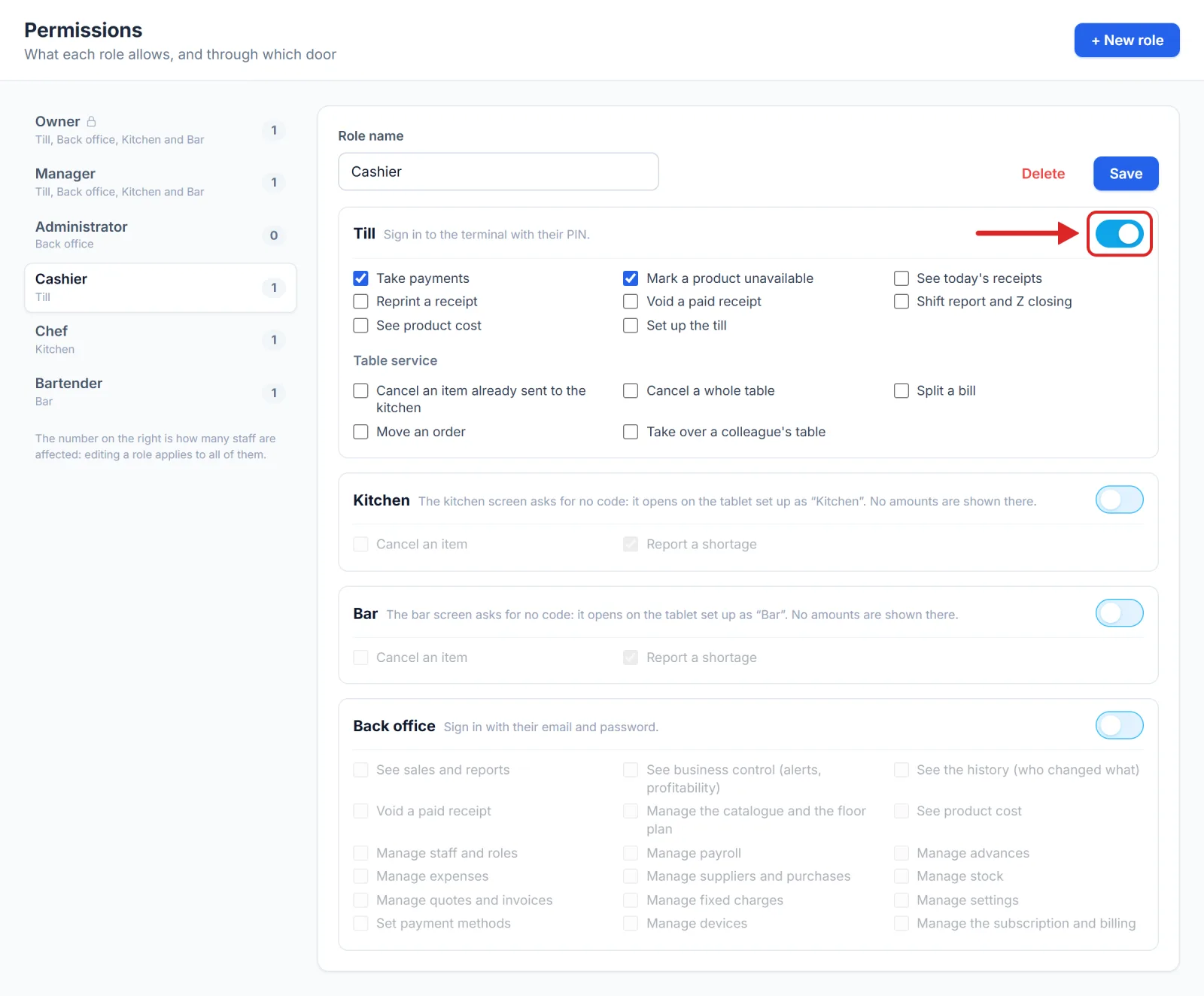Select the Bartender role
This screenshot has height=996, width=1204.
click(x=160, y=392)
